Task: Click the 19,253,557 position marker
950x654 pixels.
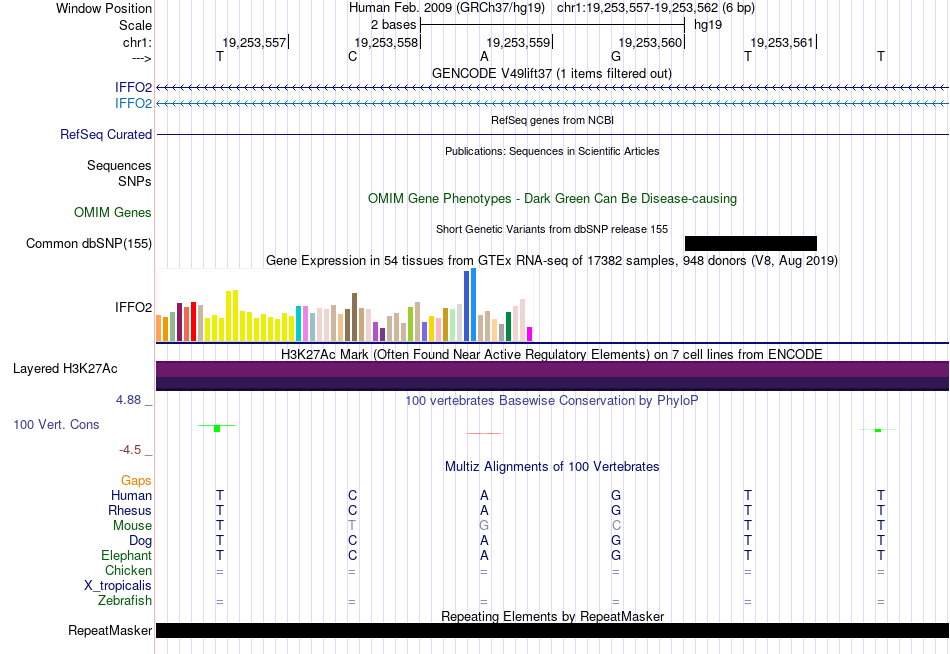Action: 255,42
